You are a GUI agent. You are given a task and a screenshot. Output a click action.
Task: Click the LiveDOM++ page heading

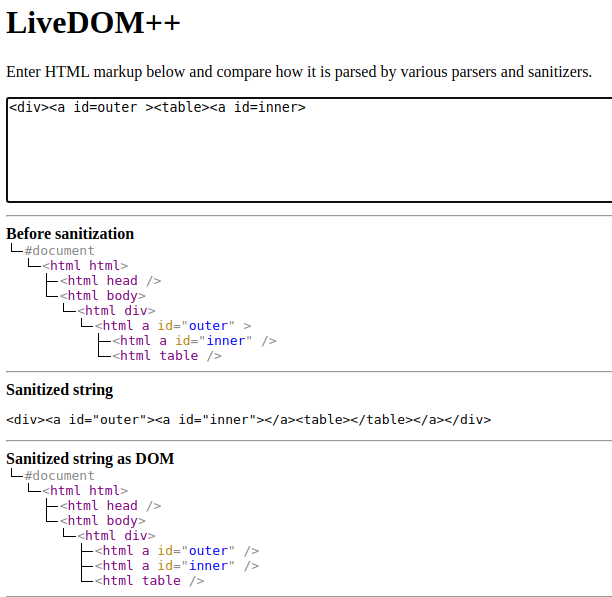(94, 24)
